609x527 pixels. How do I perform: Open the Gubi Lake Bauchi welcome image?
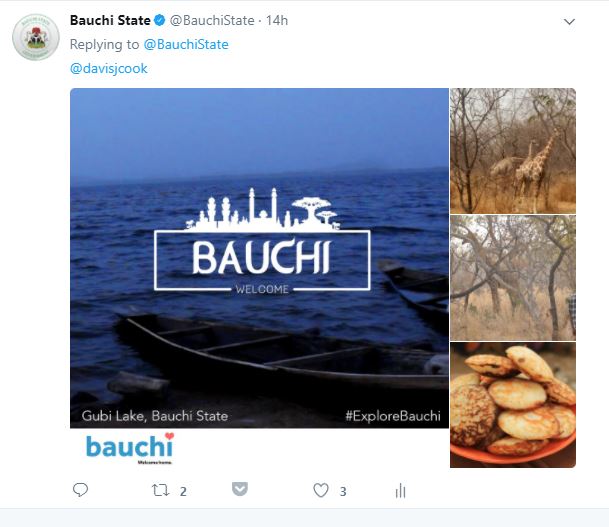pyautogui.click(x=259, y=257)
